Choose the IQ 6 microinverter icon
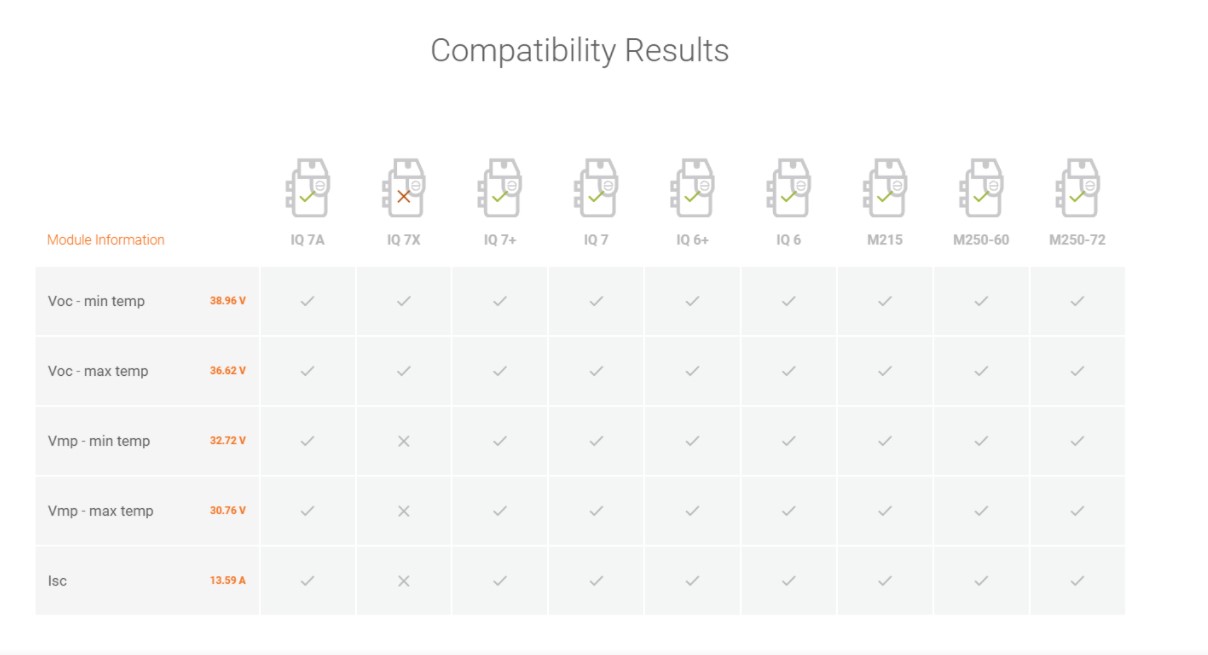 788,188
